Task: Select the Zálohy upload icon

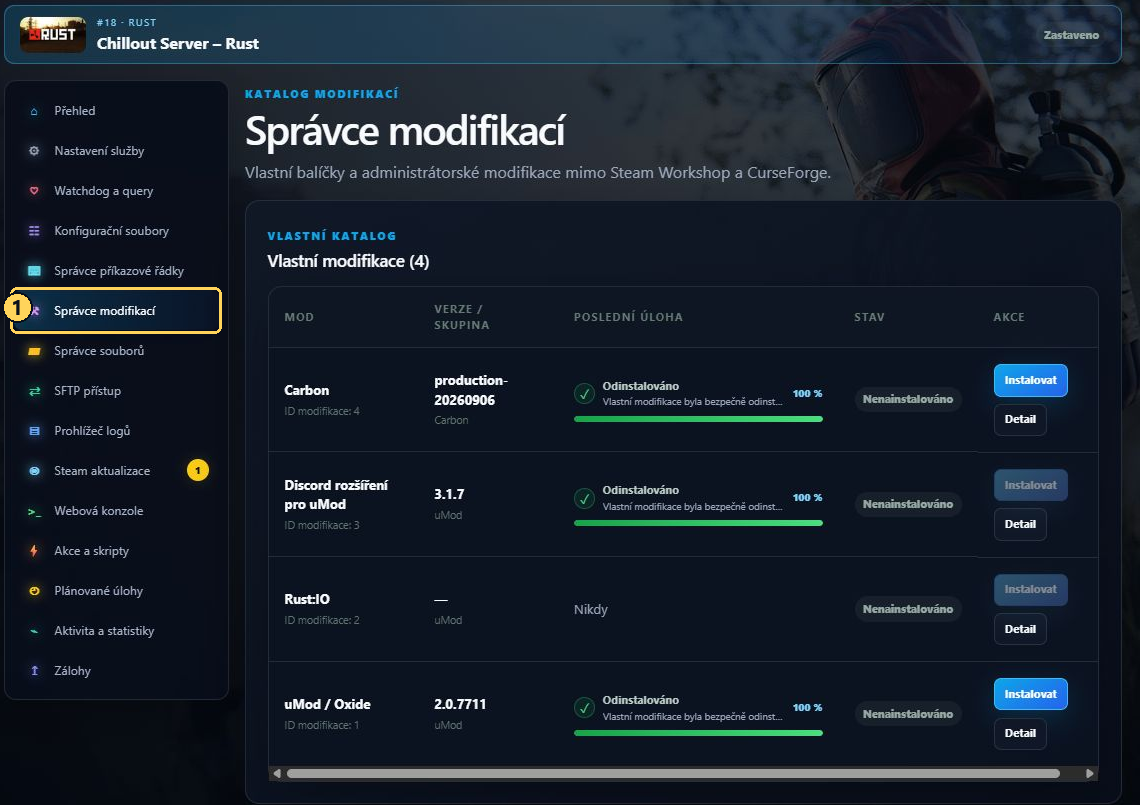Action: [x=33, y=670]
